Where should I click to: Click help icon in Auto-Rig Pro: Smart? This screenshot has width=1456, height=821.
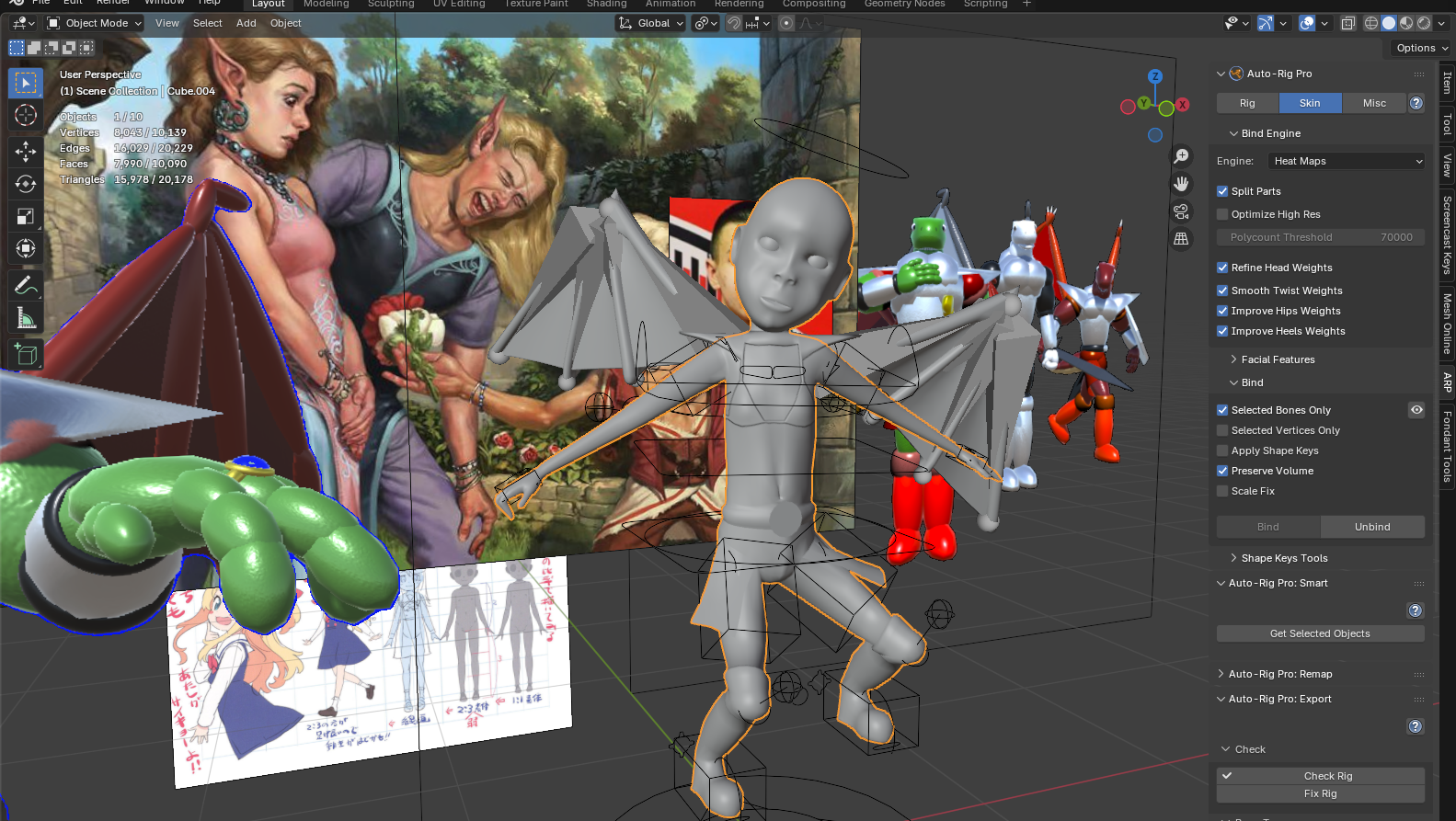pyautogui.click(x=1416, y=610)
